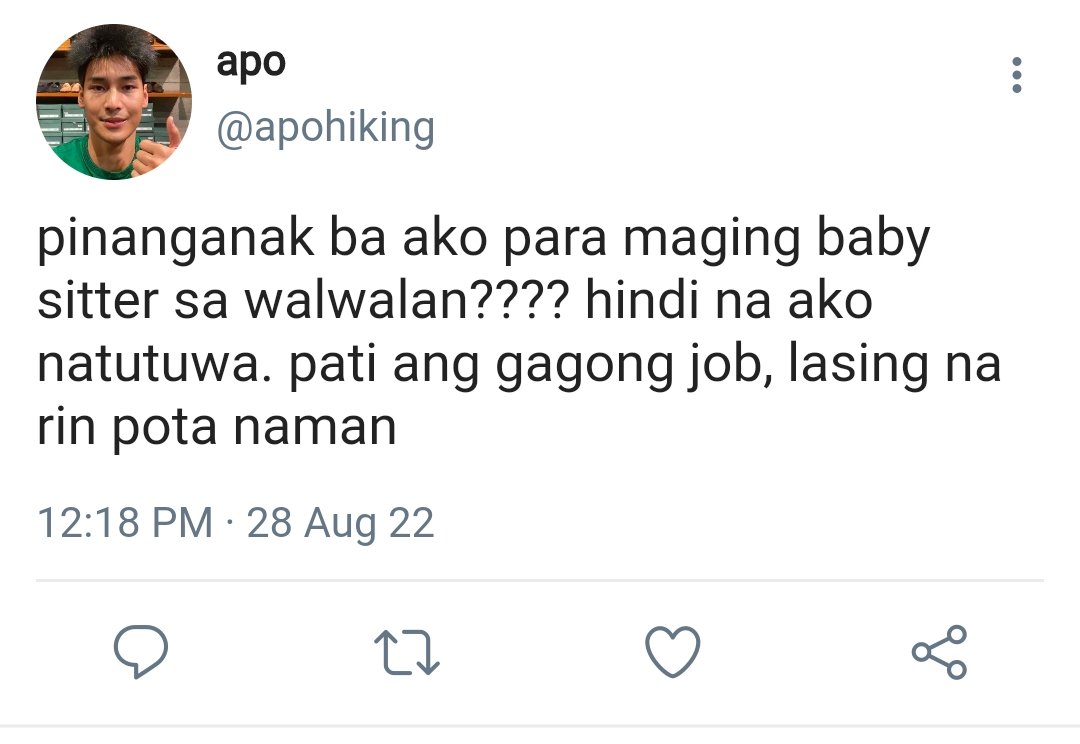Viewport: 1080px width, 744px height.
Task: Expand the tweet overflow menu with vertical dots
Action: (1017, 74)
